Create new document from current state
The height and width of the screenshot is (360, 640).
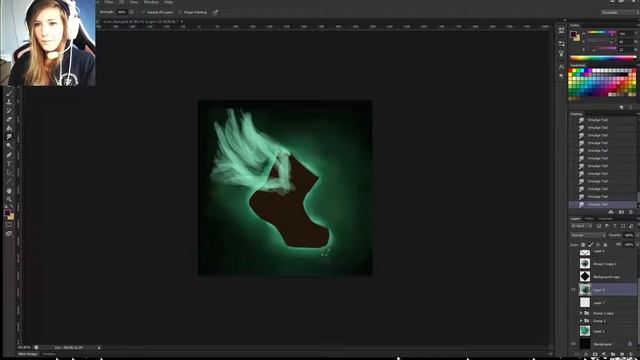point(611,212)
